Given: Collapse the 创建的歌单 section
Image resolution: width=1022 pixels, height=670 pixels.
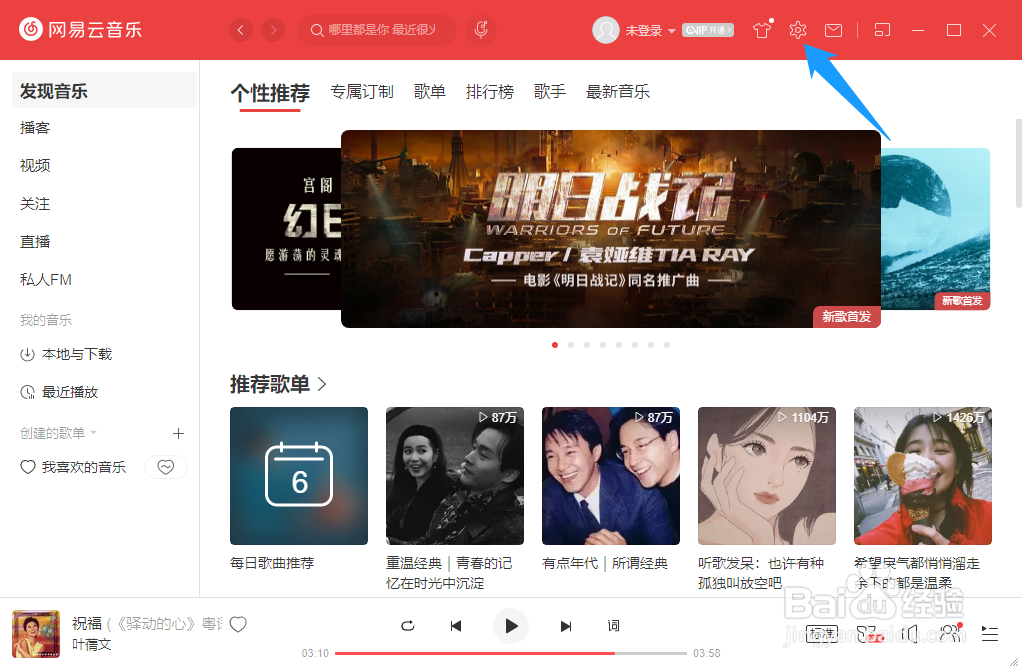Looking at the screenshot, I should pyautogui.click(x=58, y=433).
